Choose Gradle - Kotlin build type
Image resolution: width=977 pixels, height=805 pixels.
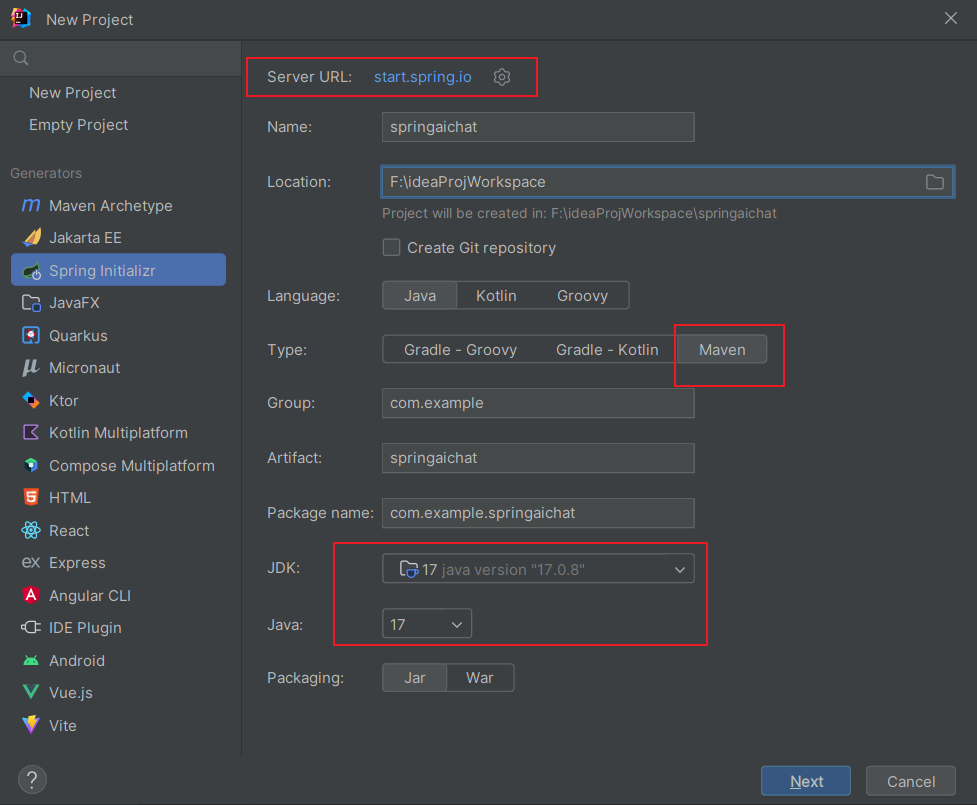click(607, 350)
